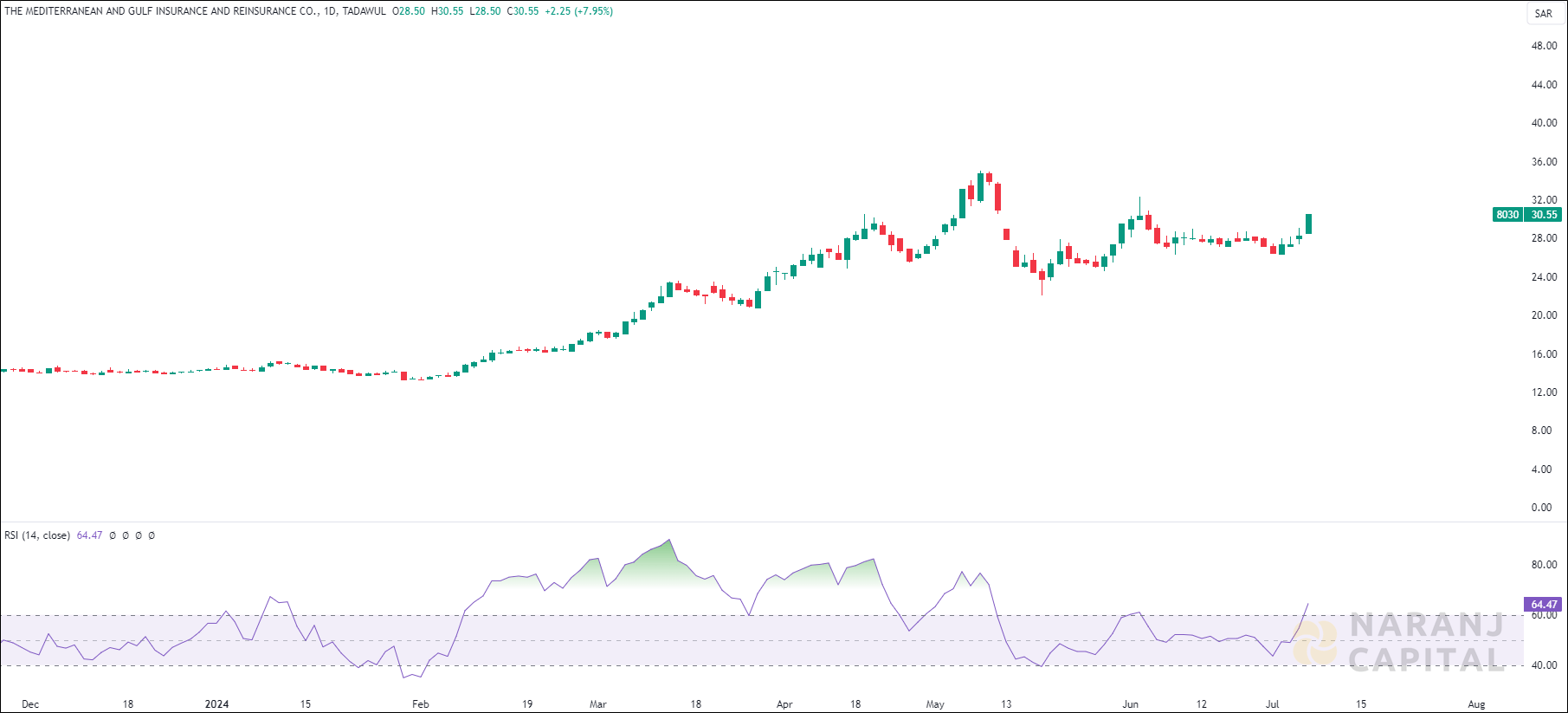Click the Apr label on time axis

click(784, 704)
